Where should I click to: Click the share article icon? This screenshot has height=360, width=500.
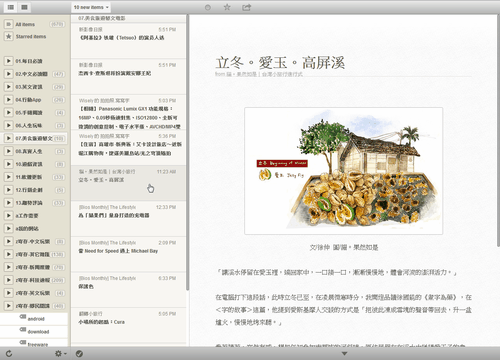pos(246,7)
